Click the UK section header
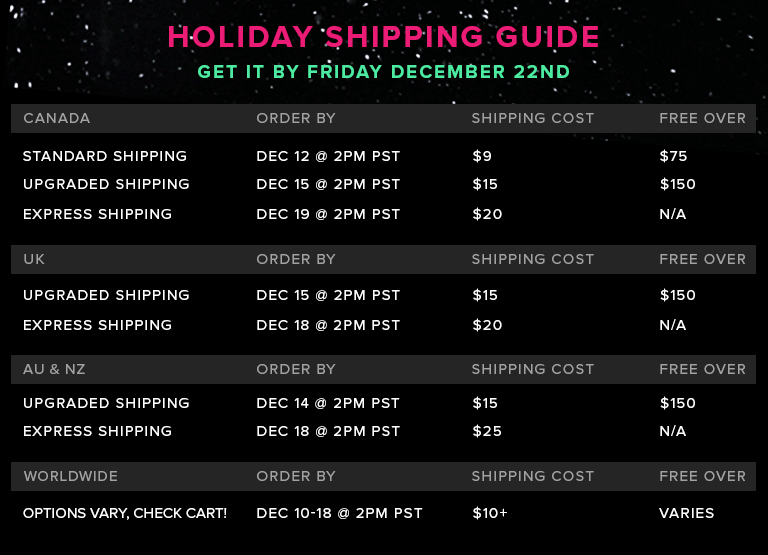768x555 pixels. point(34,259)
